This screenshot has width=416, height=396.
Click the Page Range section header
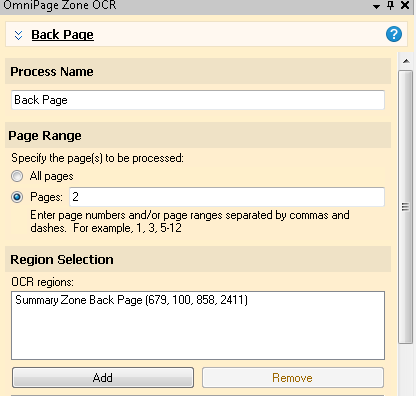tap(198, 135)
